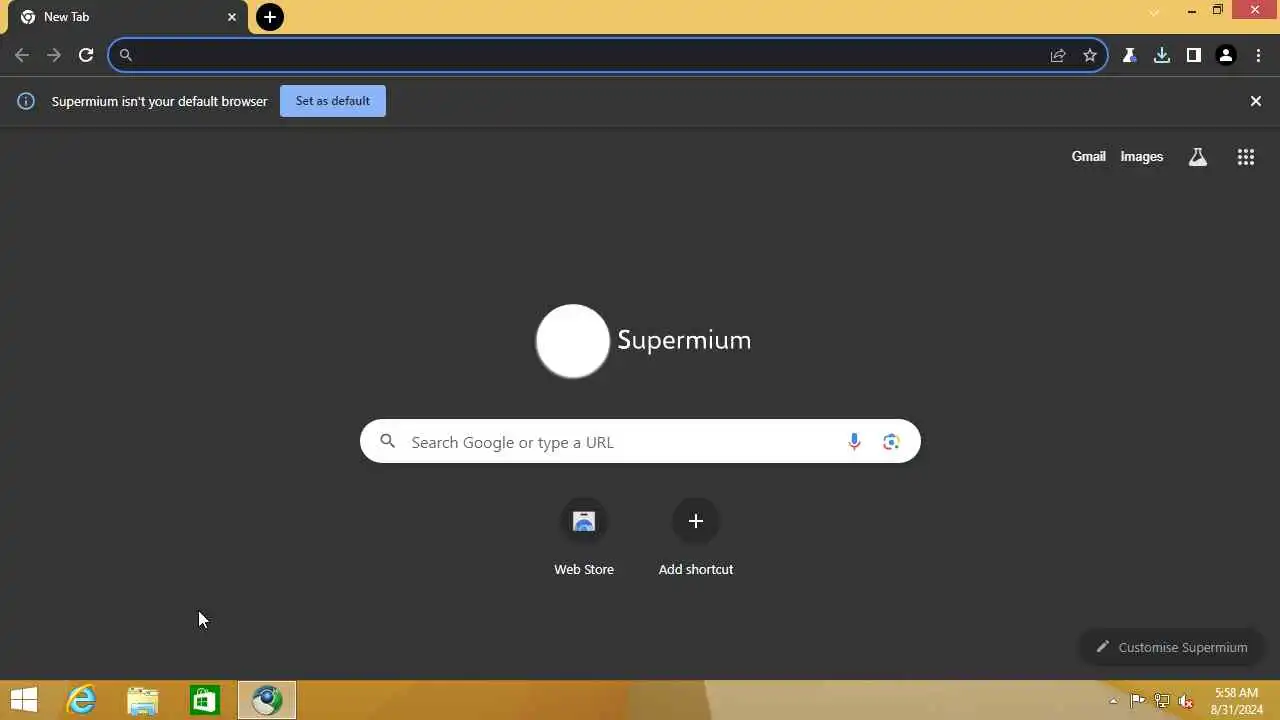This screenshot has height=720, width=1280.
Task: Toggle the side panel
Action: click(1193, 55)
